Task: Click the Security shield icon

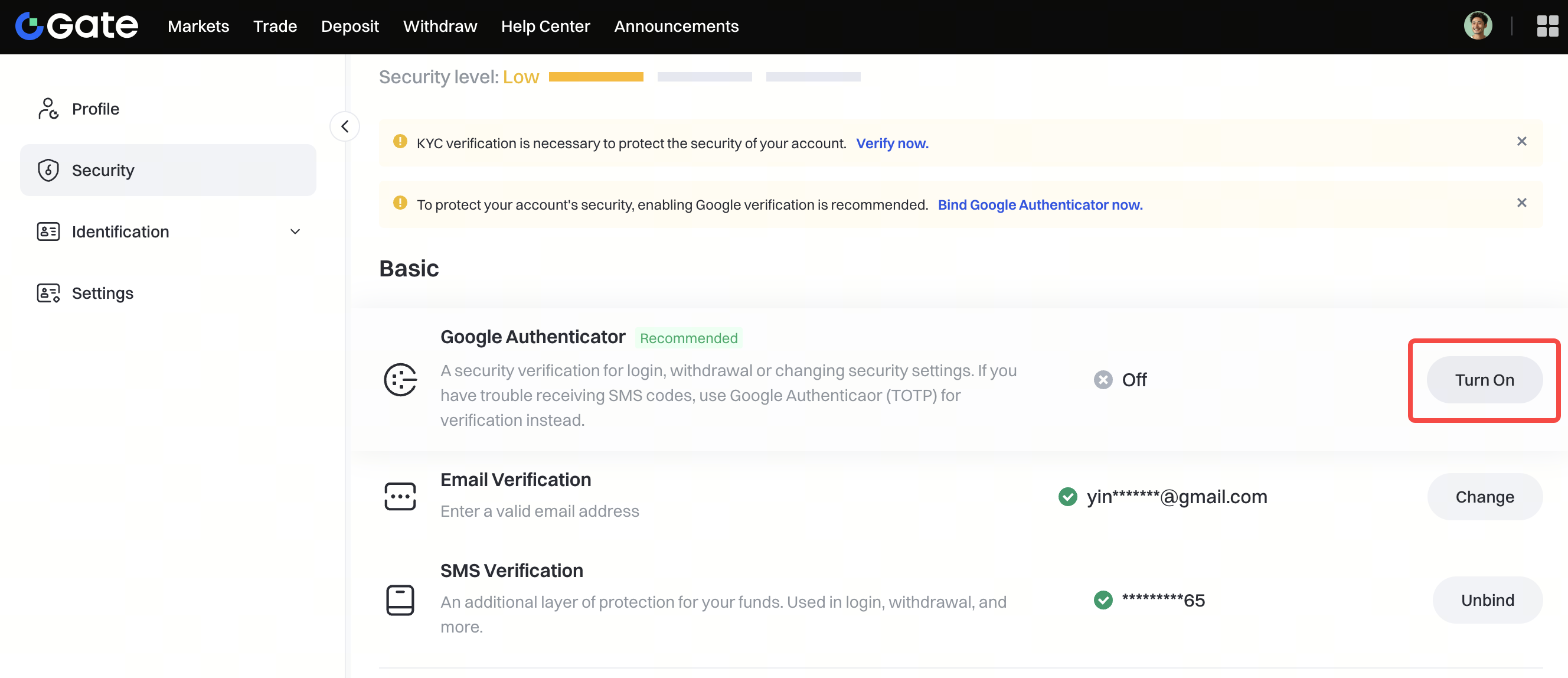Action: pos(47,171)
